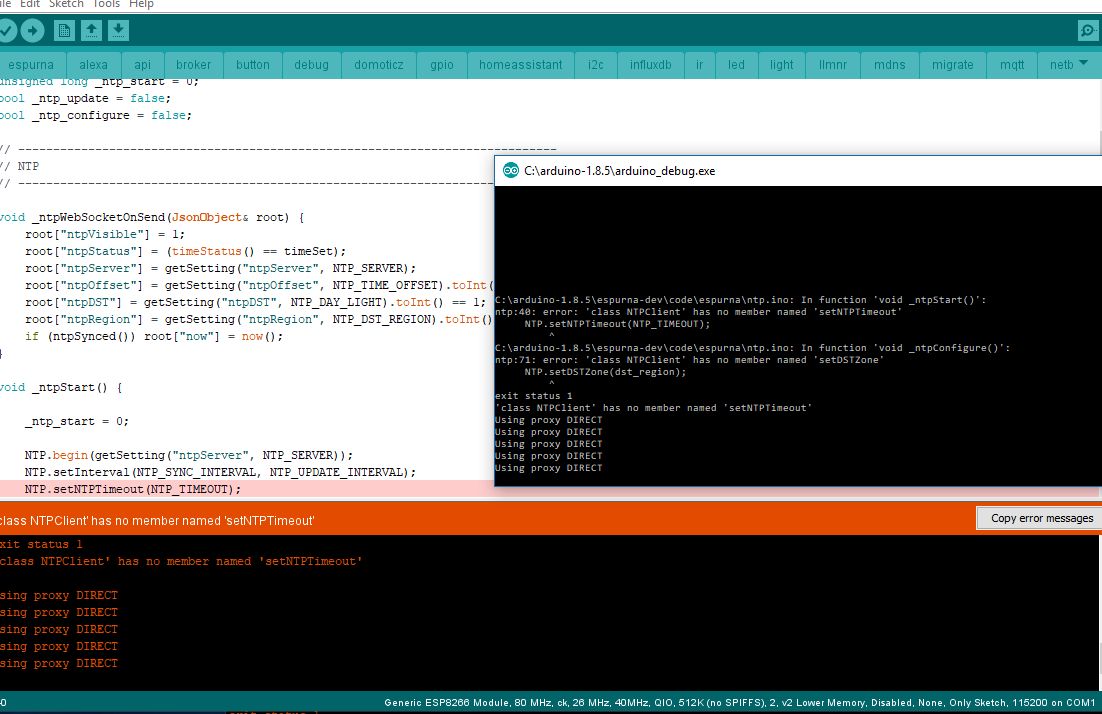Open the Sketch menu
Image resolution: width=1102 pixels, height=714 pixels.
click(x=65, y=4)
